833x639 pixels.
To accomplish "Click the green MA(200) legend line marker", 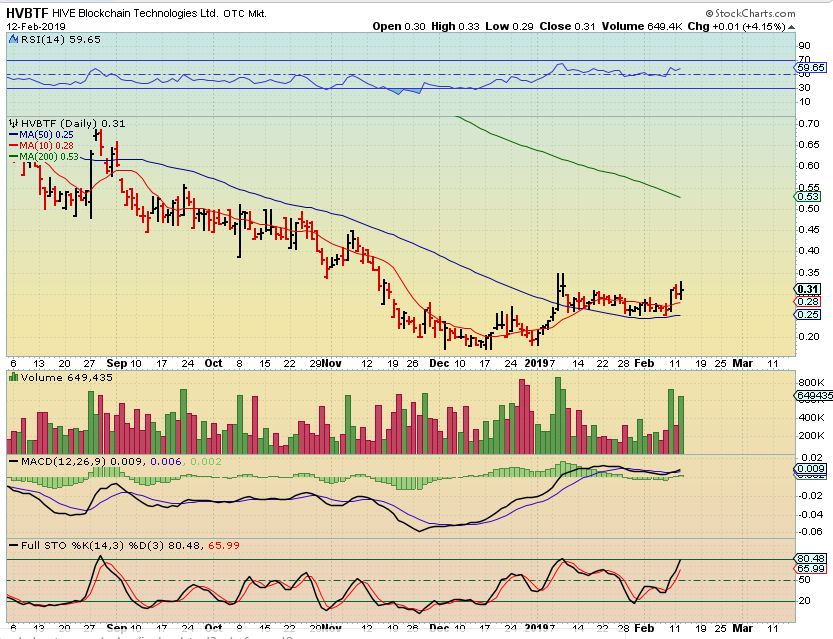I will tap(14, 157).
